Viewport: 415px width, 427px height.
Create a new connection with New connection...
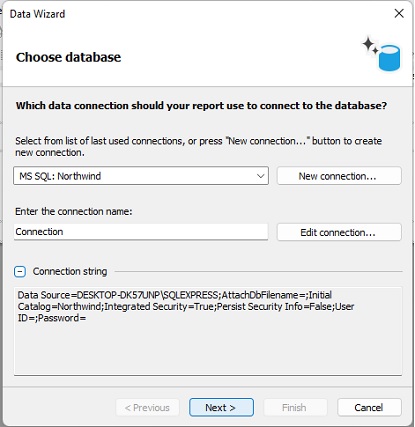click(x=339, y=176)
